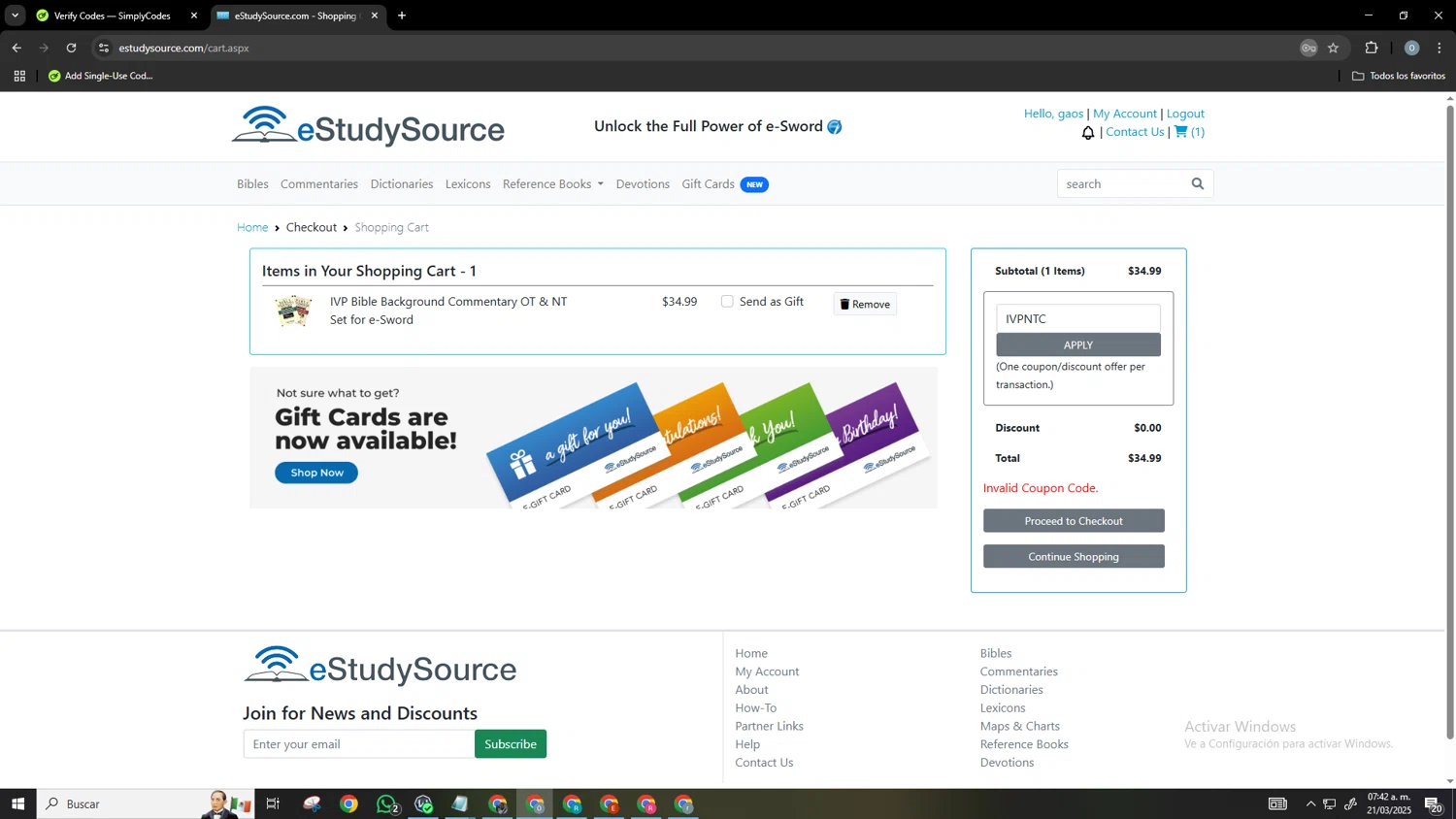Click the eStudySource logo in footer
The width and height of the screenshot is (1456, 819).
coord(380,666)
